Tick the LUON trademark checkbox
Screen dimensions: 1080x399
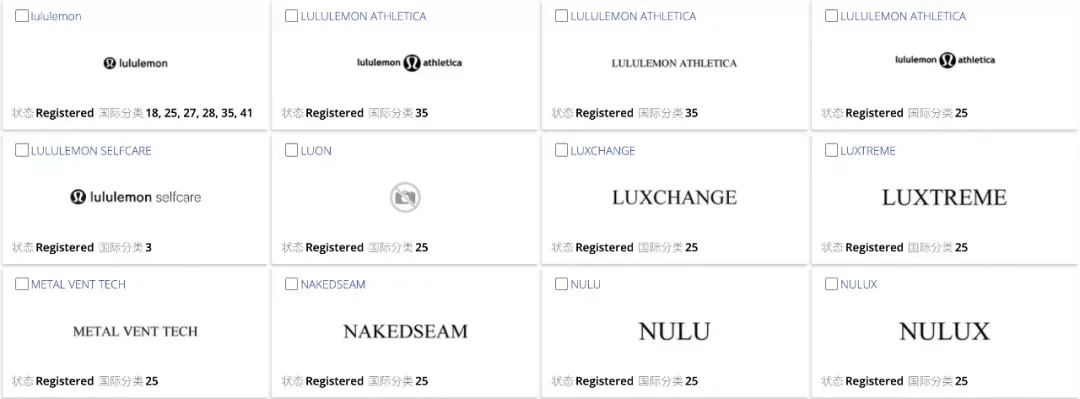(x=292, y=150)
